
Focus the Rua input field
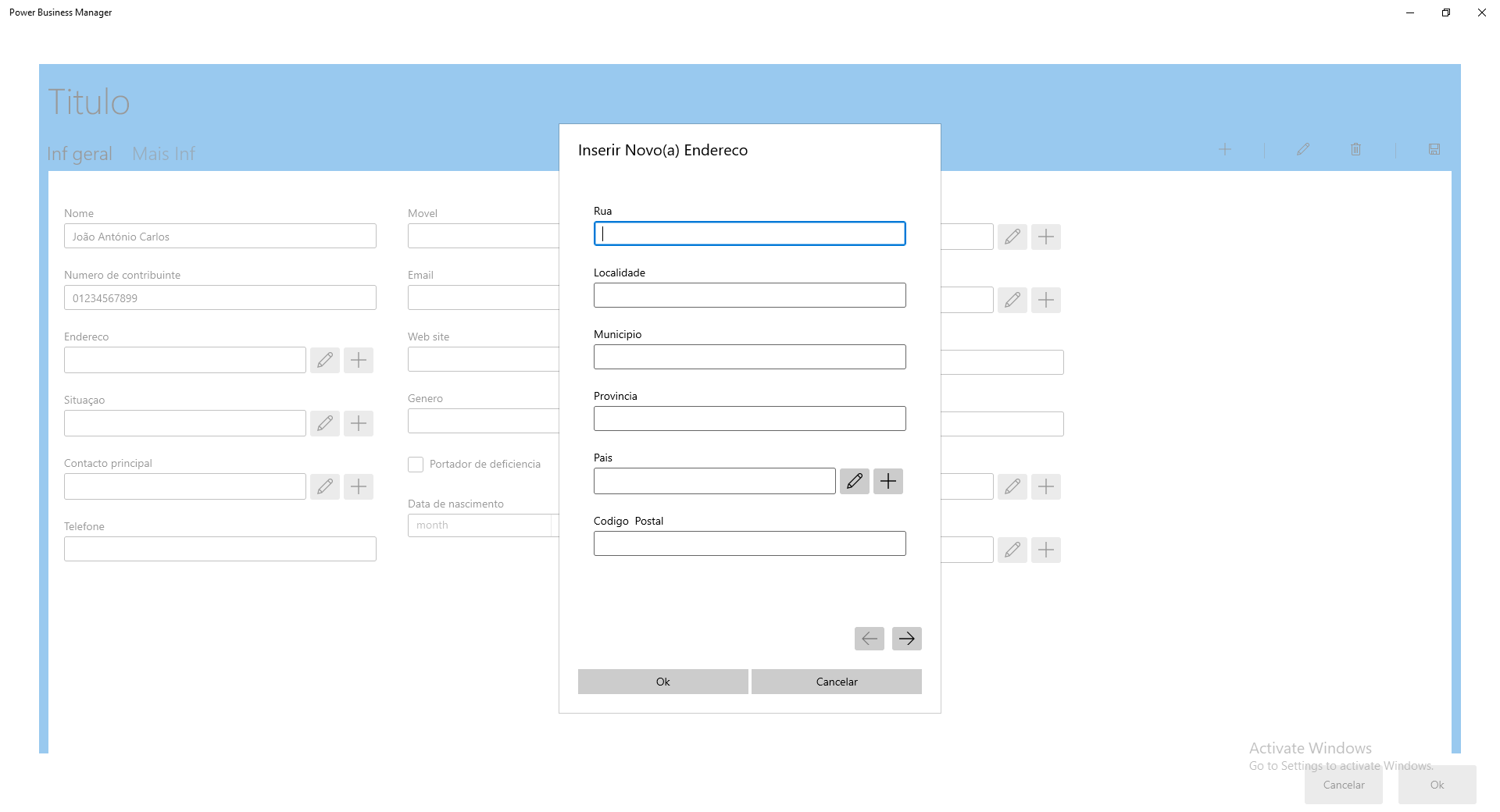[x=750, y=233]
